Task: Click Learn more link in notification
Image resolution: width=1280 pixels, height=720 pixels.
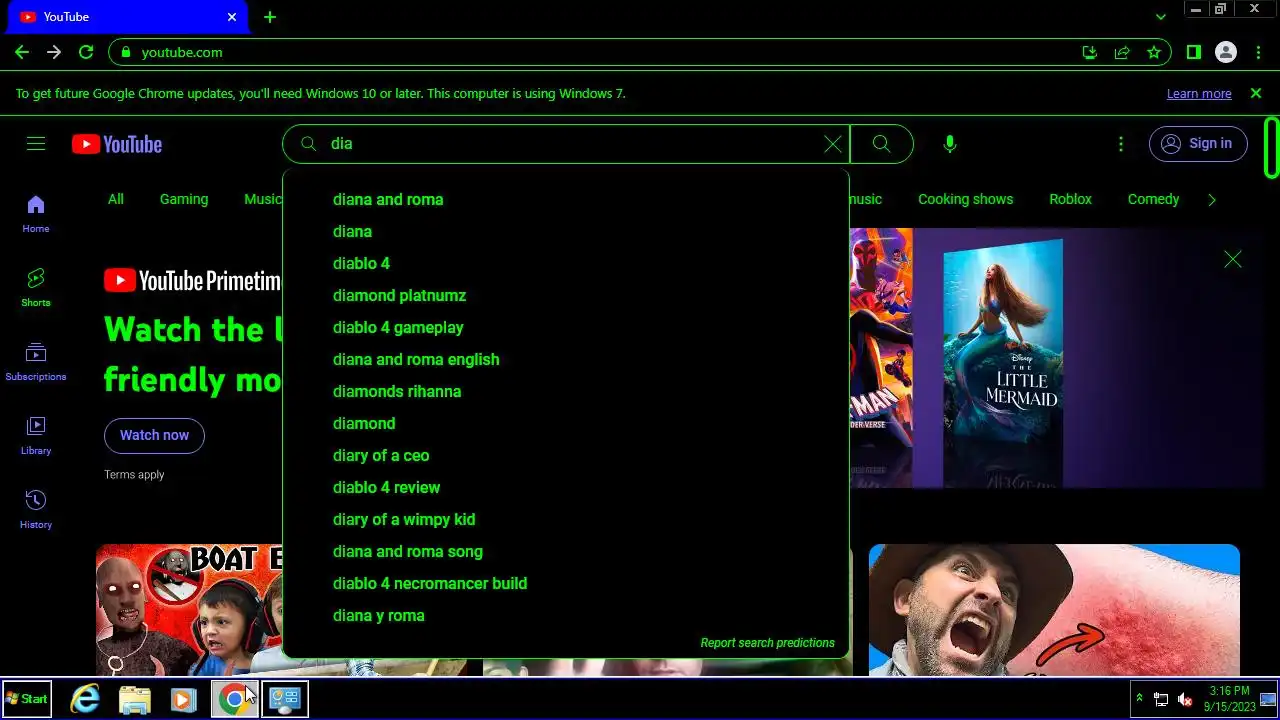Action: tap(1199, 93)
